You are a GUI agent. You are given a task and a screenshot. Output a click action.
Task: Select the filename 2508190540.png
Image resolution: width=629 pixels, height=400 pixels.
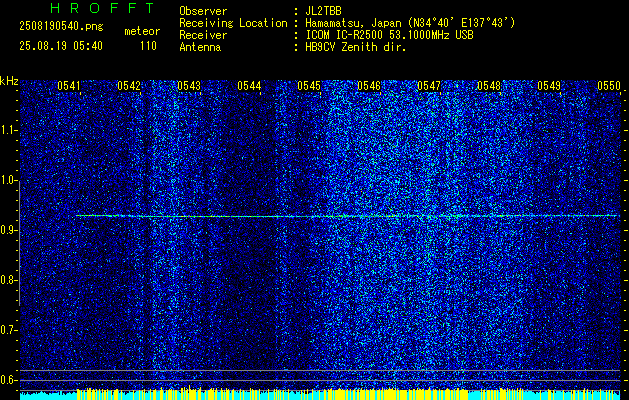(x=61, y=27)
